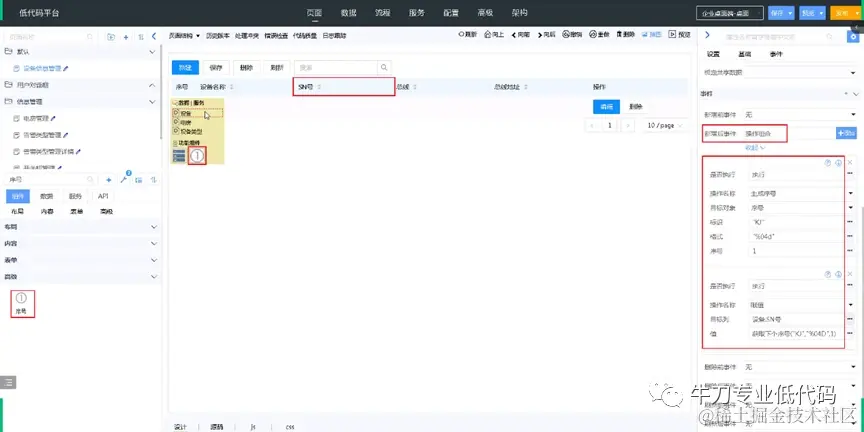Image resolution: width=864 pixels, height=432 pixels.
Task: Click the 向上 toolbar icon
Action: 494,34
